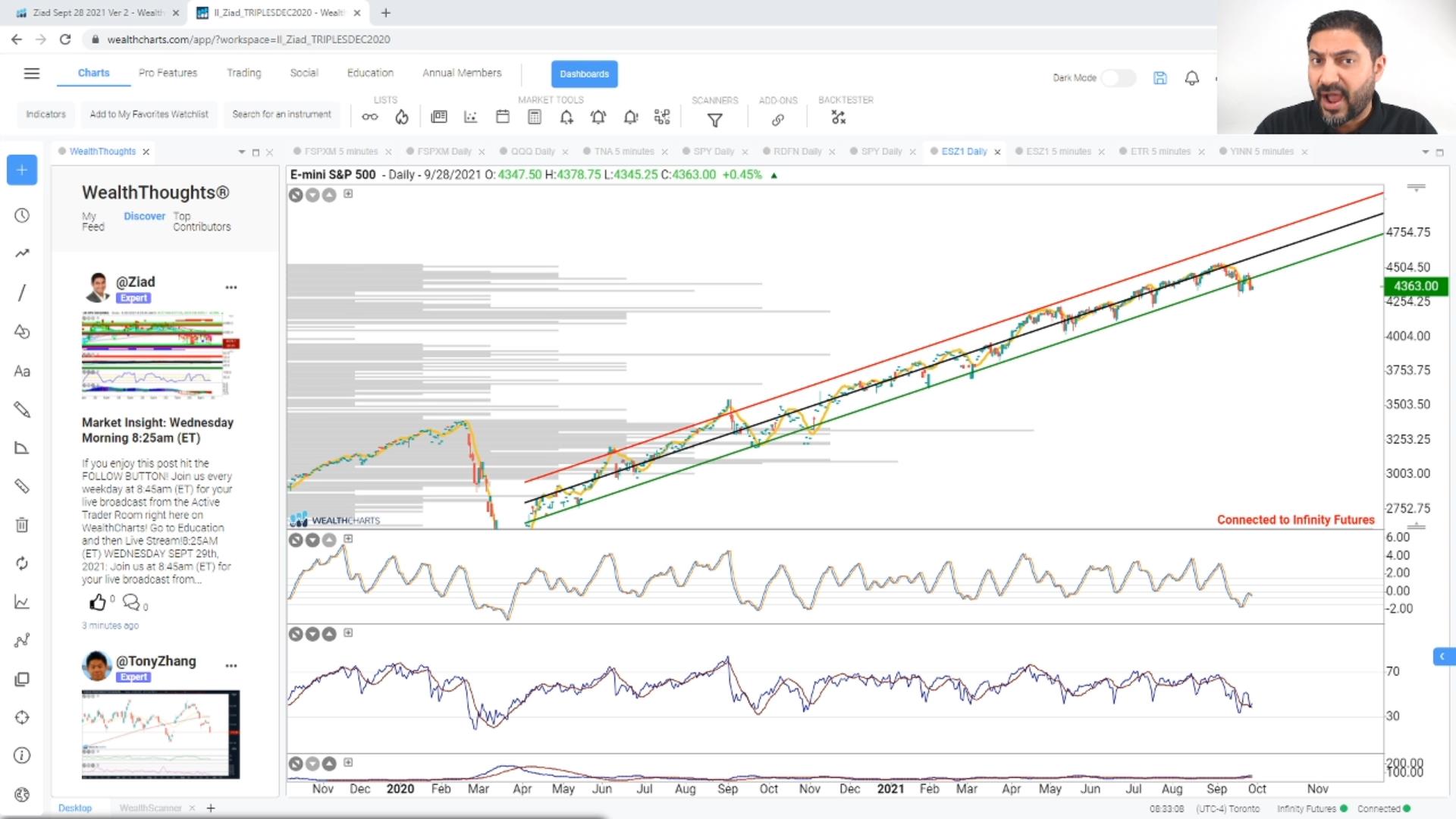Click the Search for an instrument field
Viewport: 1456px width, 819px height.
tap(282, 115)
